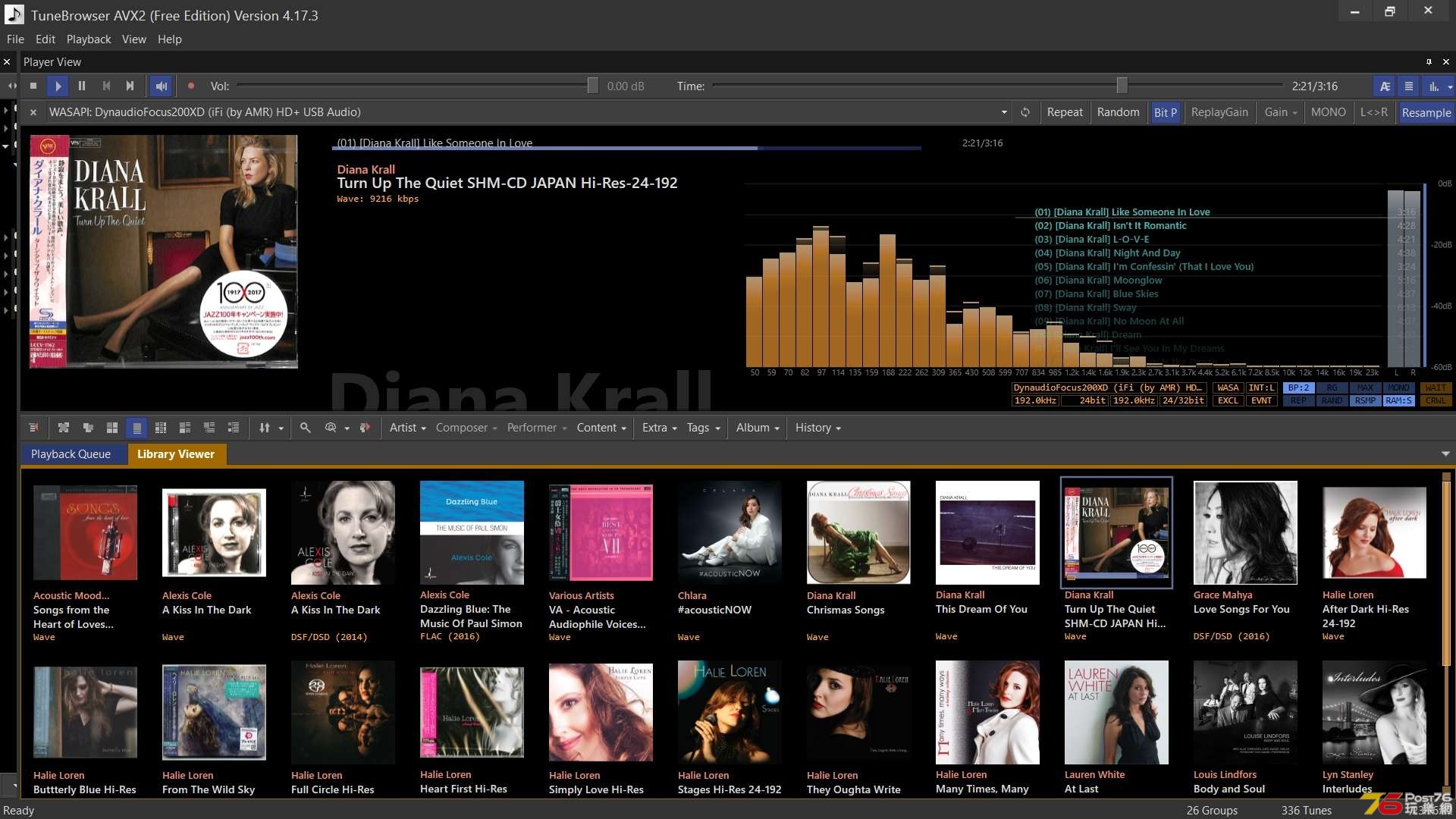Image resolution: width=1456 pixels, height=819 pixels.
Task: Open the Album dropdown
Action: [x=758, y=428]
